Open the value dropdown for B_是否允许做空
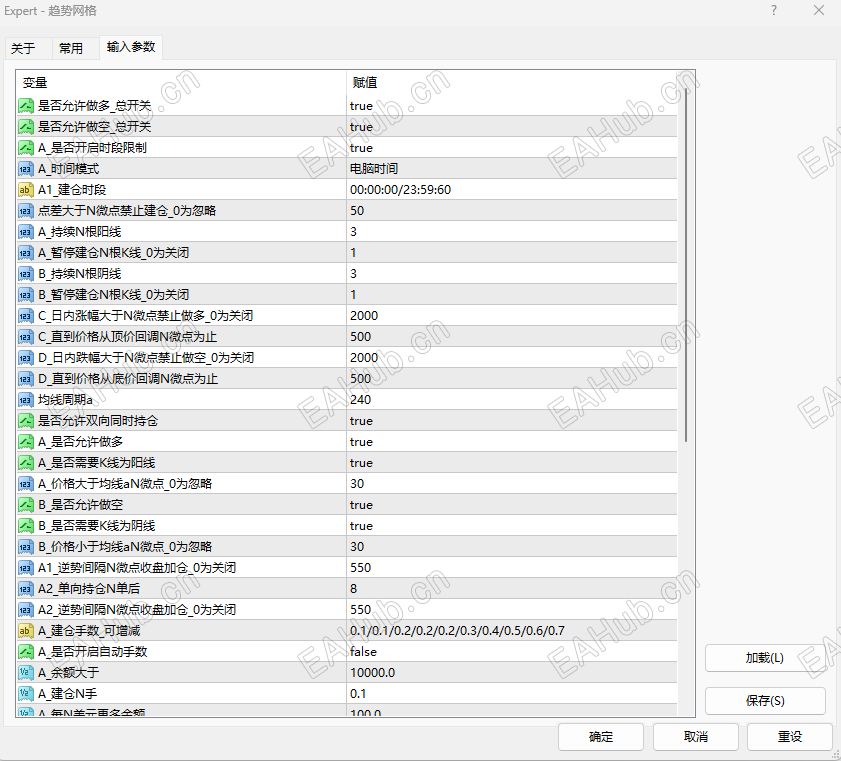 (512, 505)
